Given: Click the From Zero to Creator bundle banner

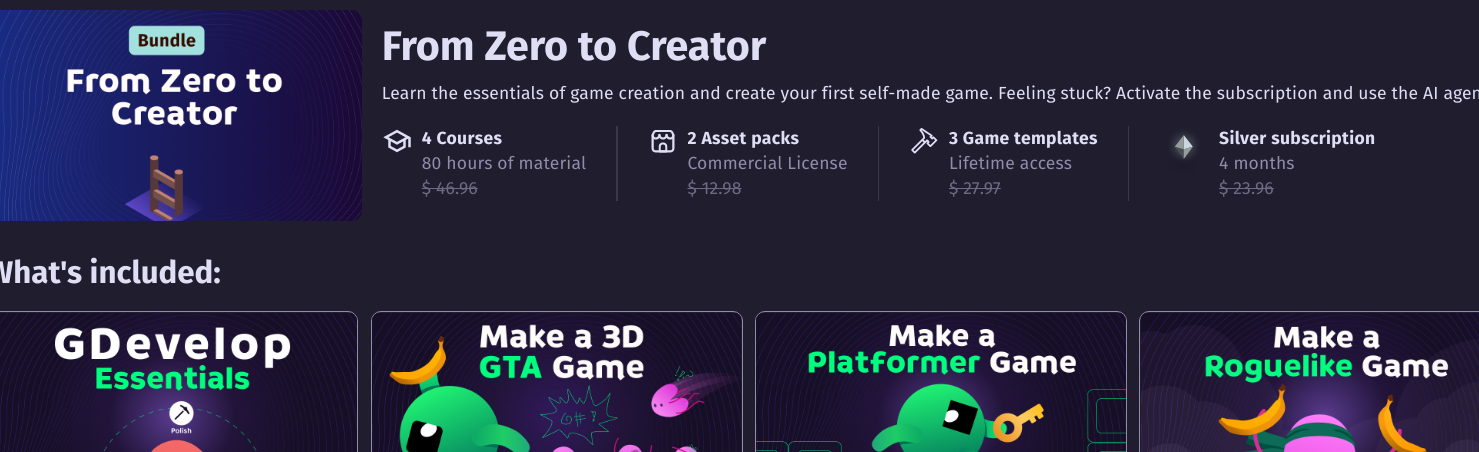Looking at the screenshot, I should coord(180,115).
